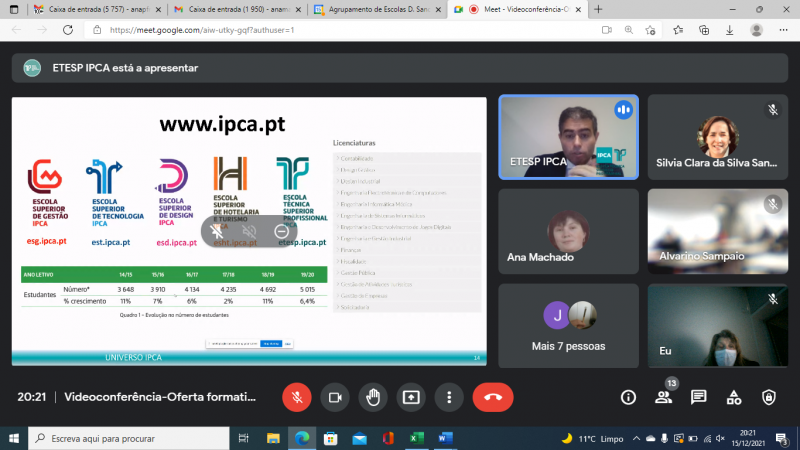
Task: Open Excel from the Windows taskbar
Action: (416, 438)
